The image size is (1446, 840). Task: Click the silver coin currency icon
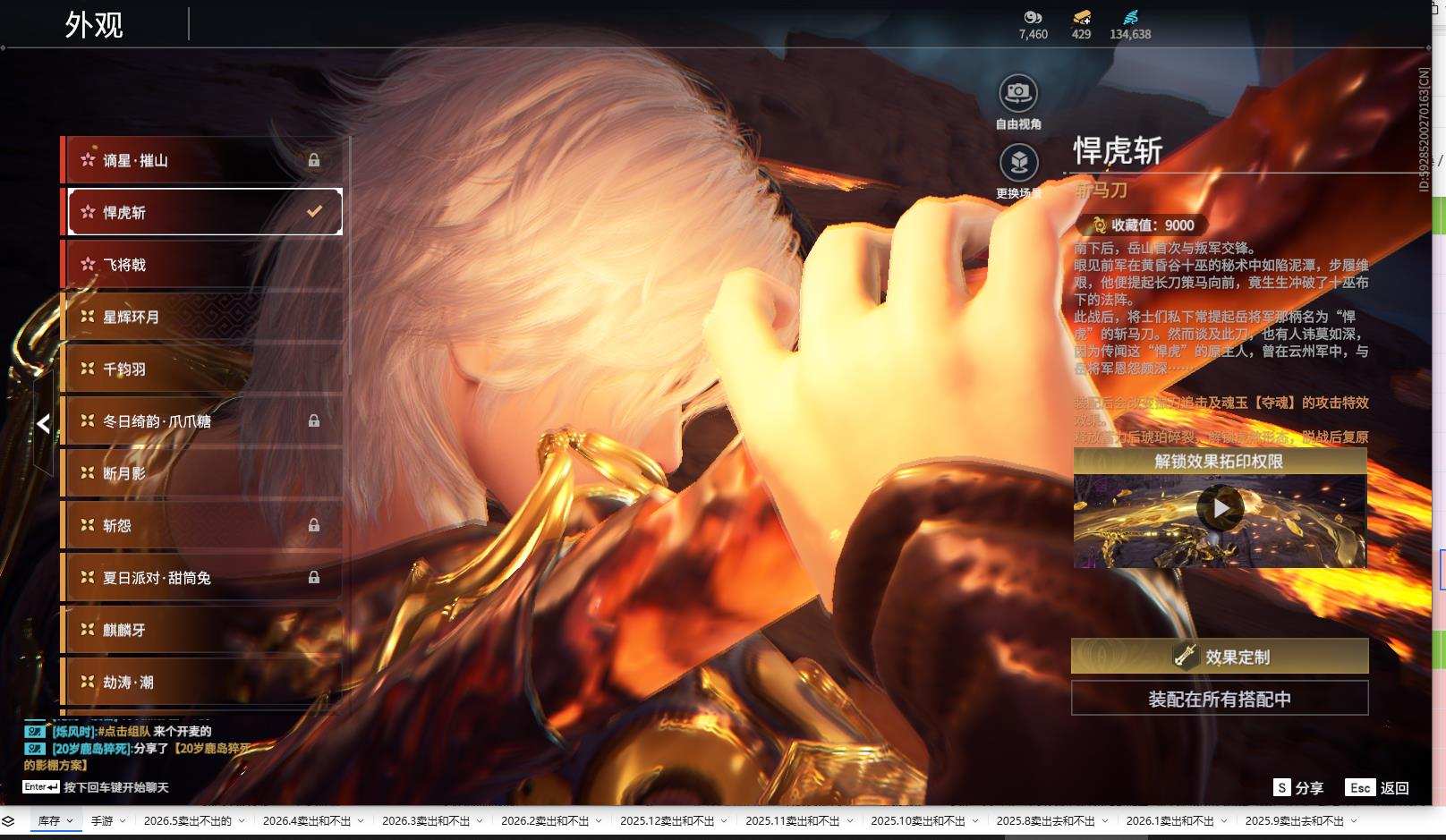pos(1033,17)
